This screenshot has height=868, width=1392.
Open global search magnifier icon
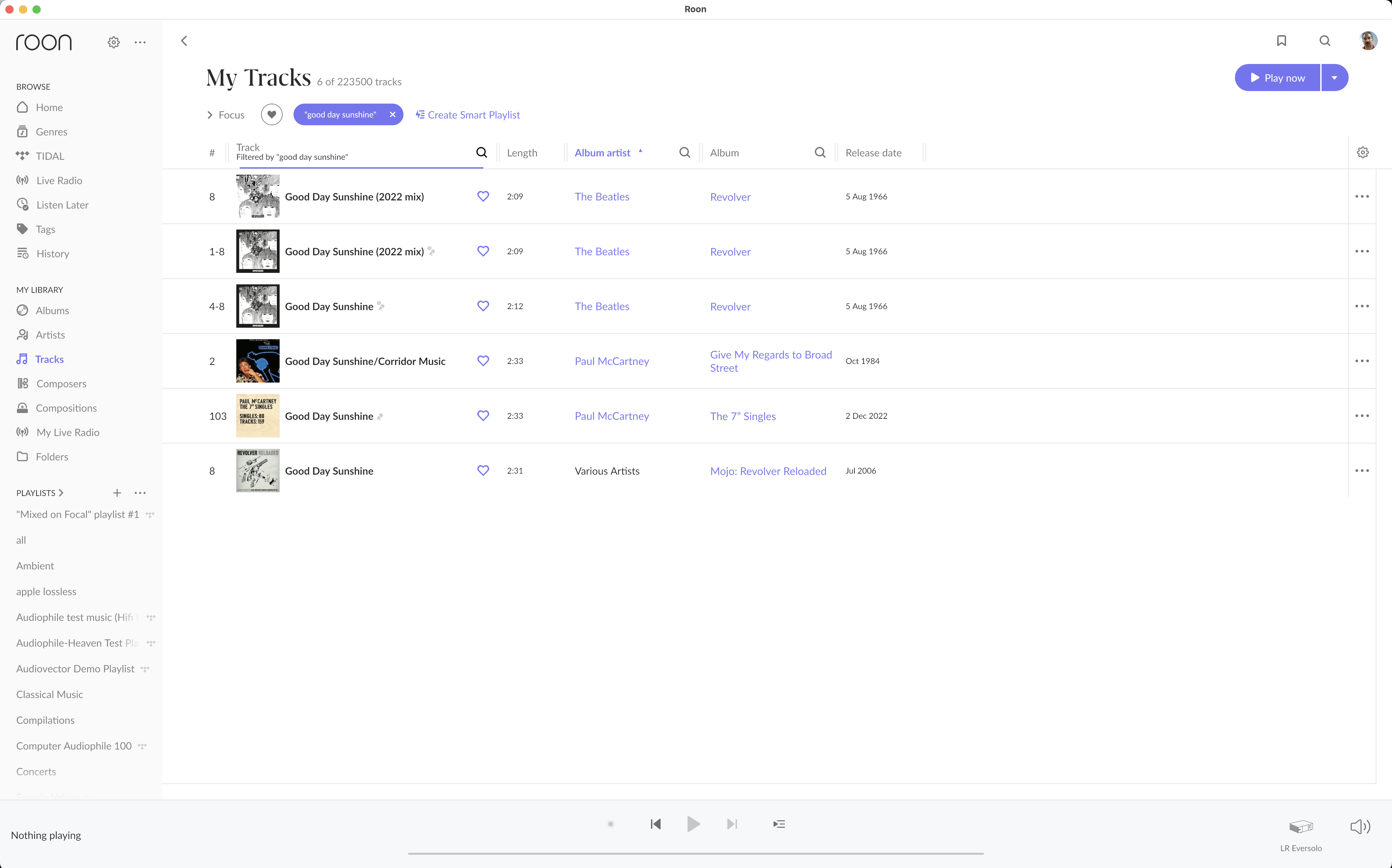tap(1325, 41)
